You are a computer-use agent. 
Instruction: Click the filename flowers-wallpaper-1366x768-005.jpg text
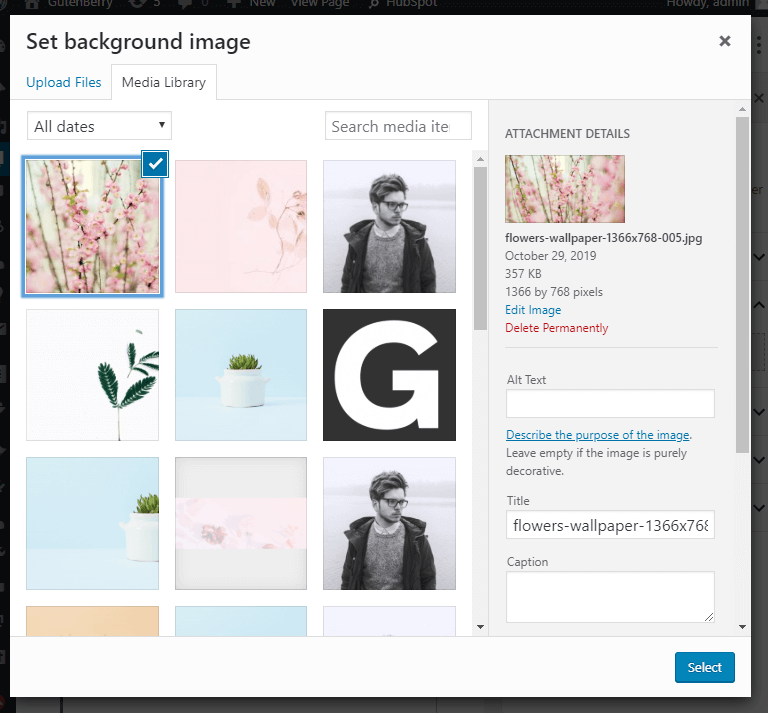coord(603,238)
